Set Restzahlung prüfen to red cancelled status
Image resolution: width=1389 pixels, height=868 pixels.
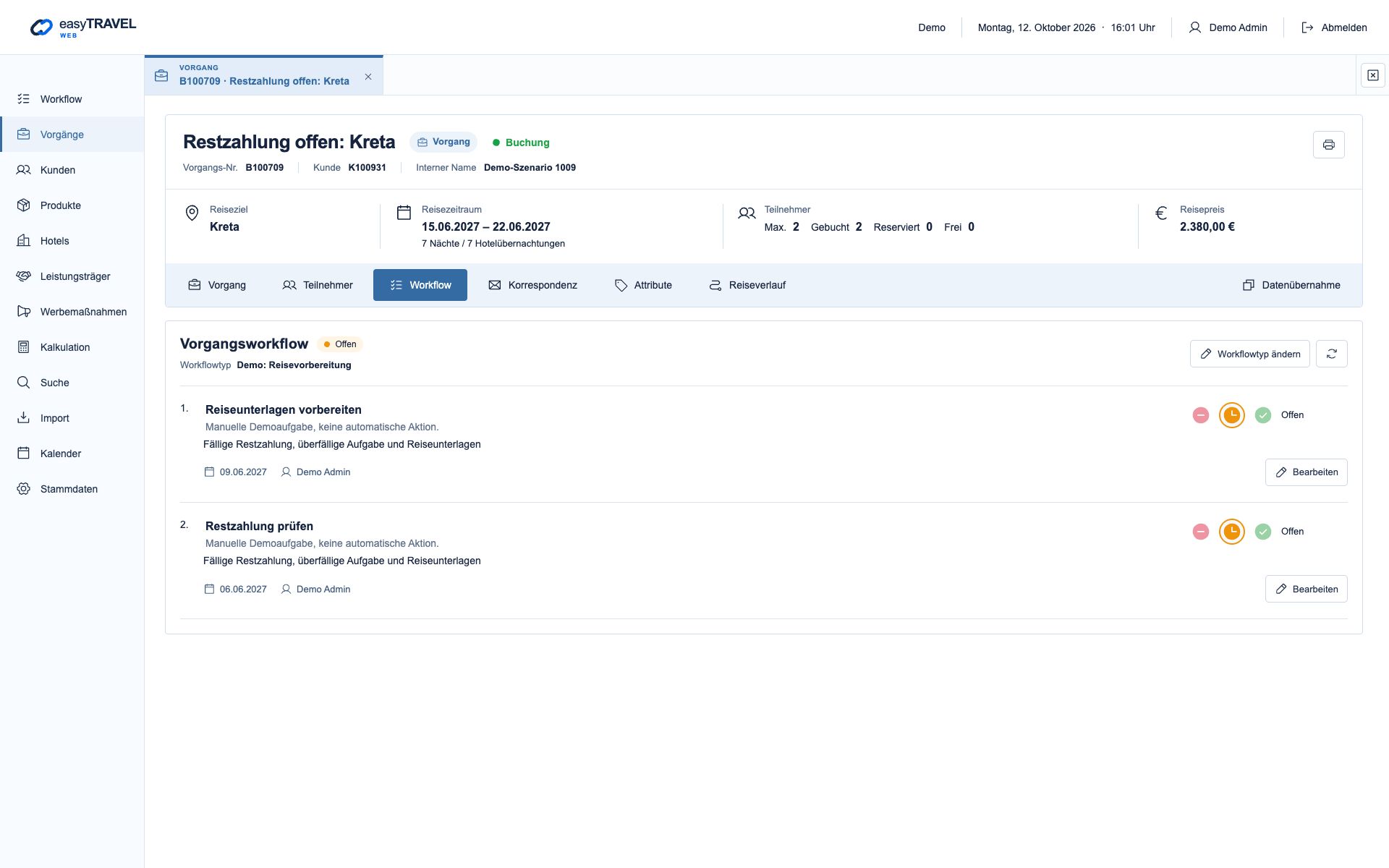(1200, 532)
